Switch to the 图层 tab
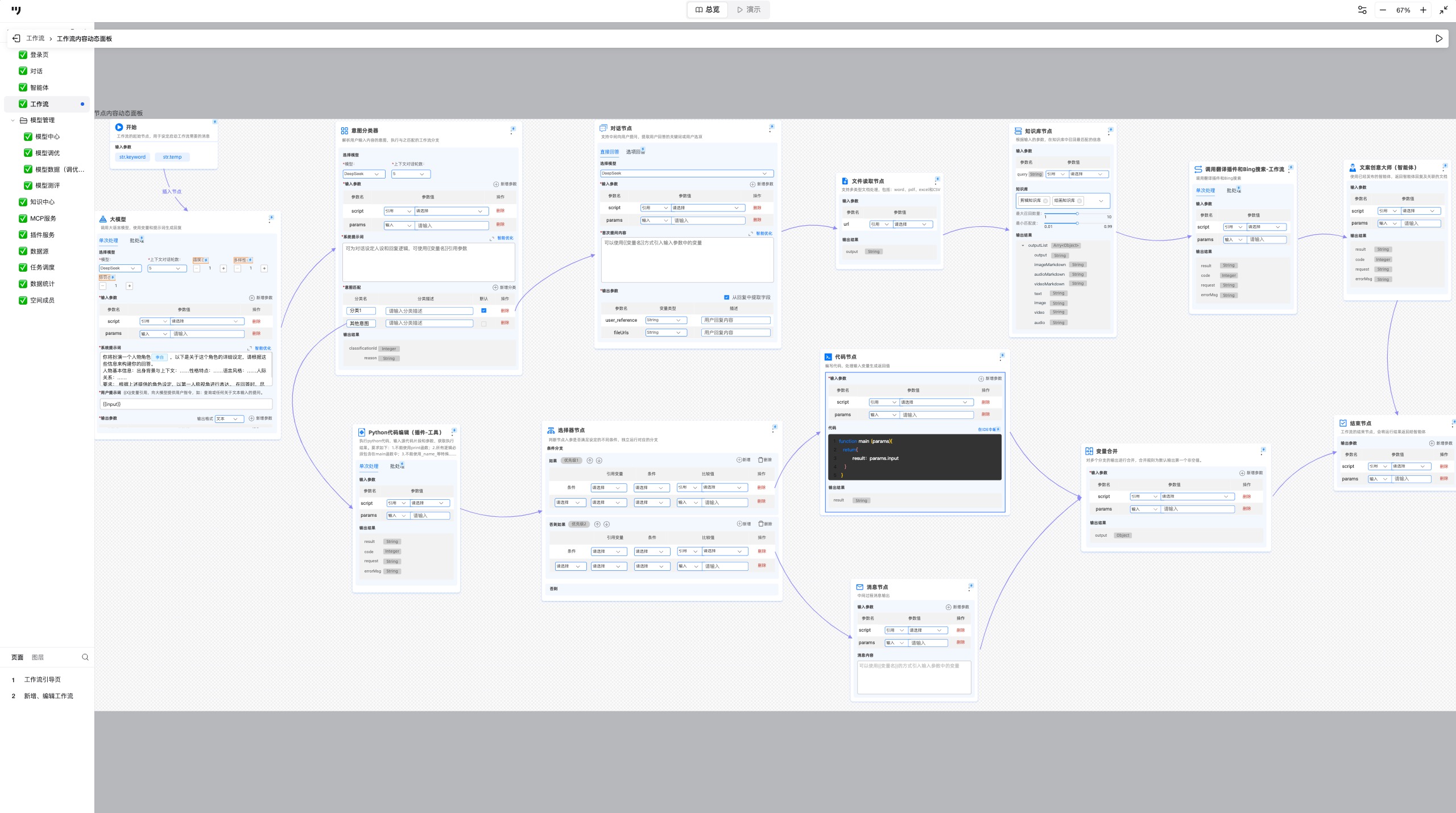This screenshot has width=1456, height=813. pos(38,657)
